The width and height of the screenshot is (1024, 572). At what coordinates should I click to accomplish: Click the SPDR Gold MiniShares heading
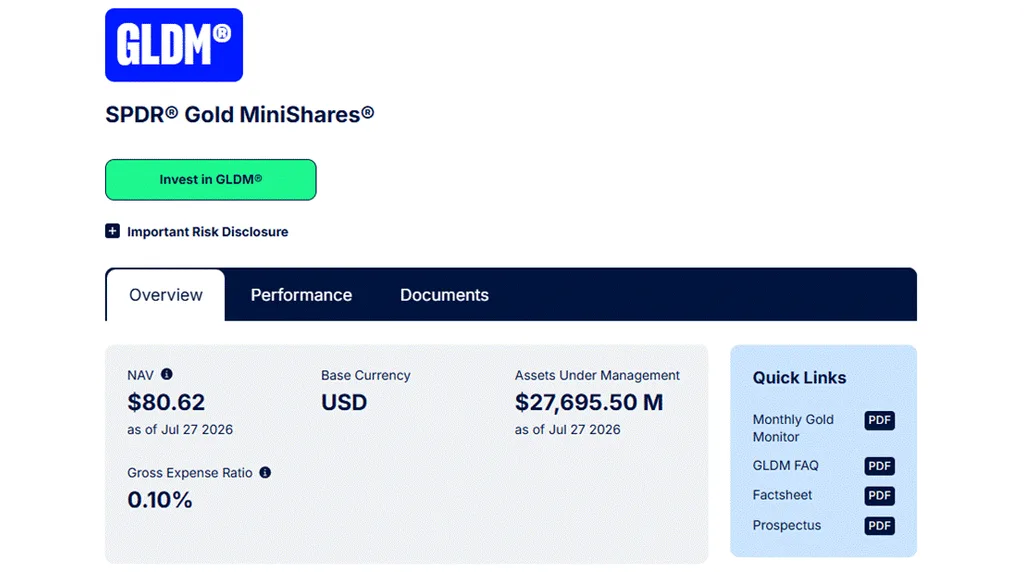click(x=240, y=114)
